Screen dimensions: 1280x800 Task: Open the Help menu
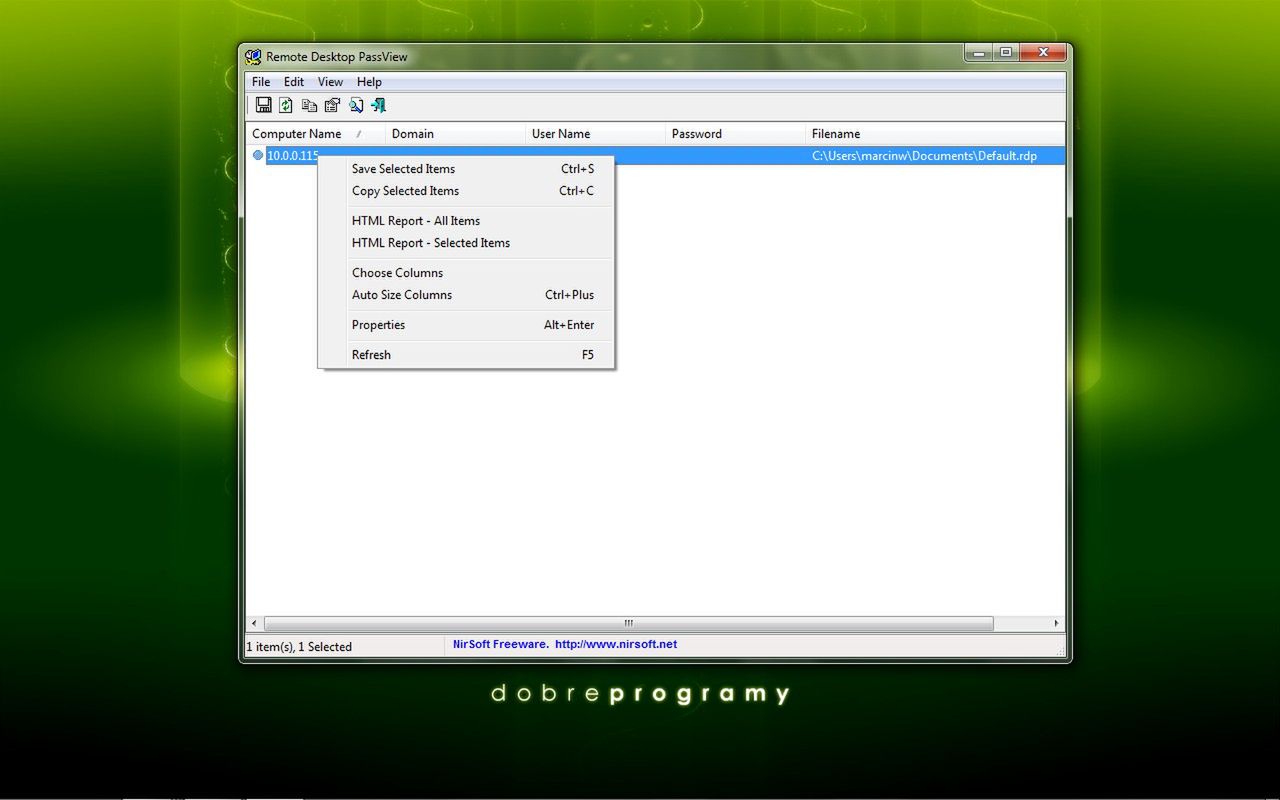369,82
